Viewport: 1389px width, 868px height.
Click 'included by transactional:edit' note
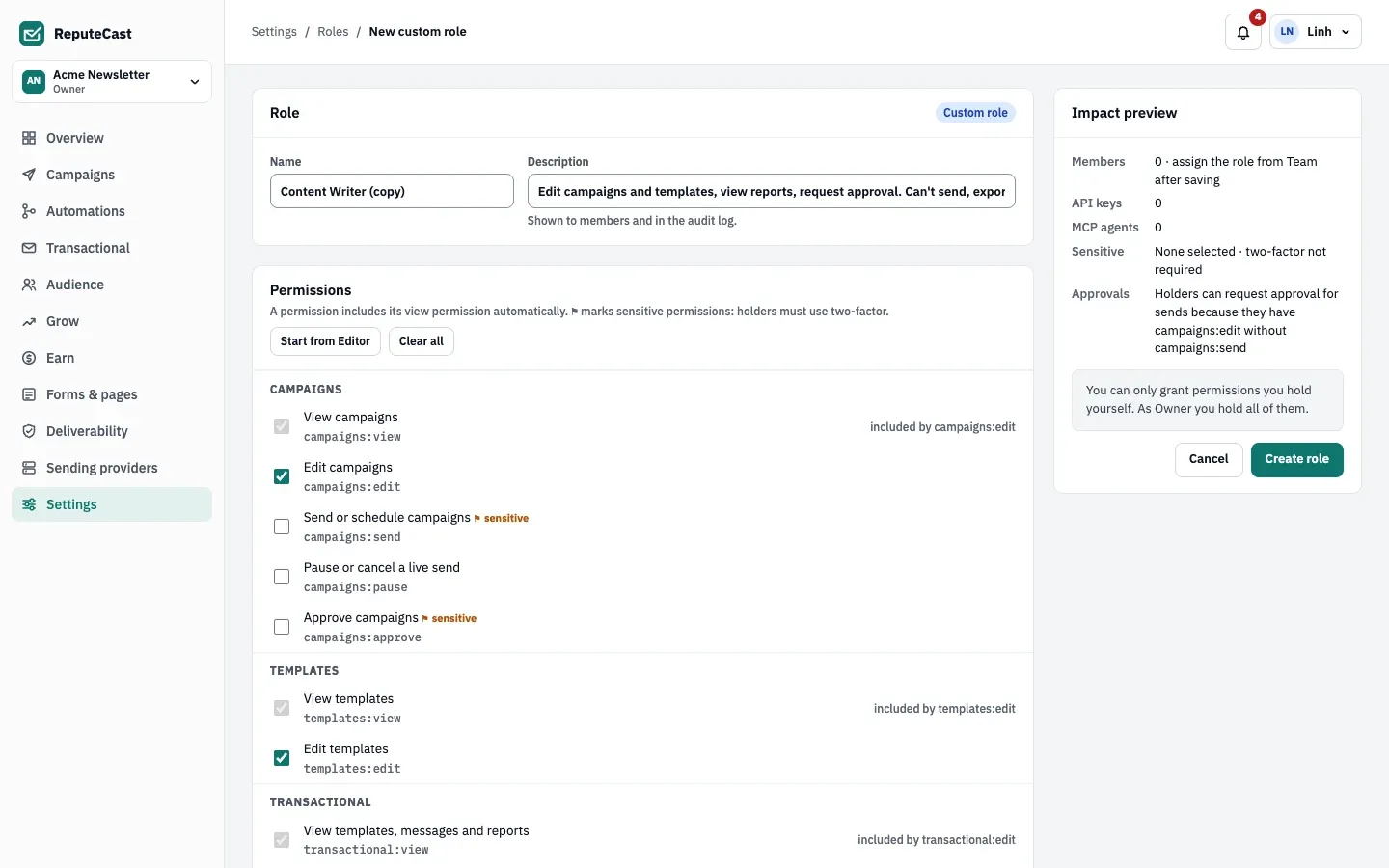937,840
